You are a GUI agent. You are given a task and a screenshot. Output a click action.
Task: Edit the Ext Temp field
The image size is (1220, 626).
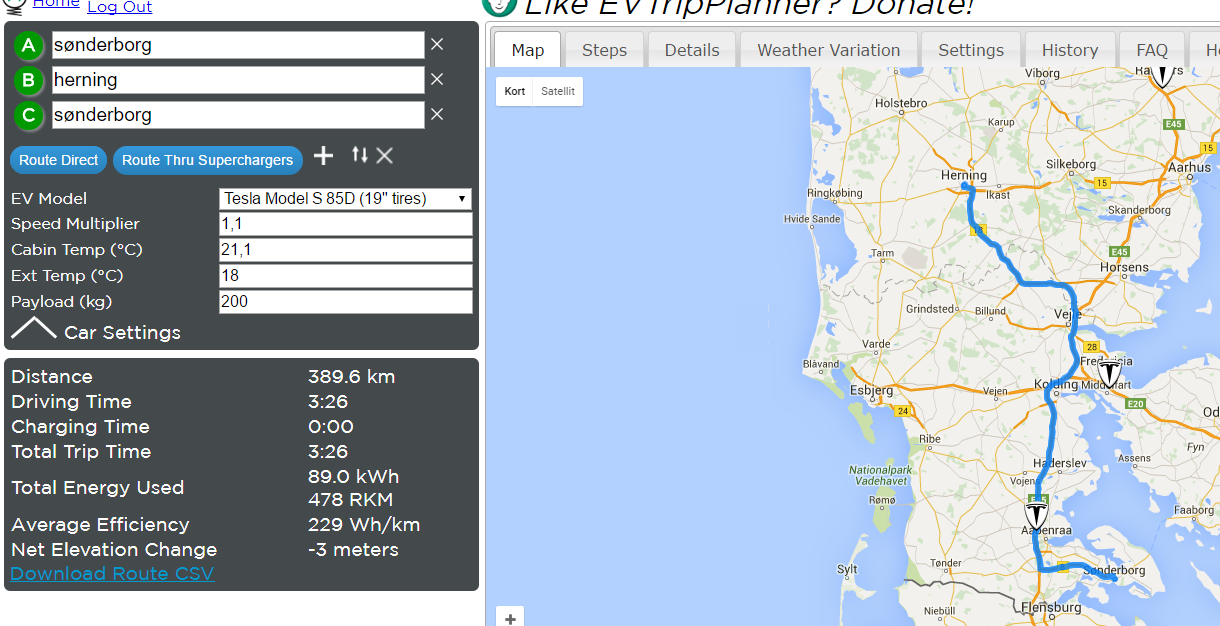346,276
